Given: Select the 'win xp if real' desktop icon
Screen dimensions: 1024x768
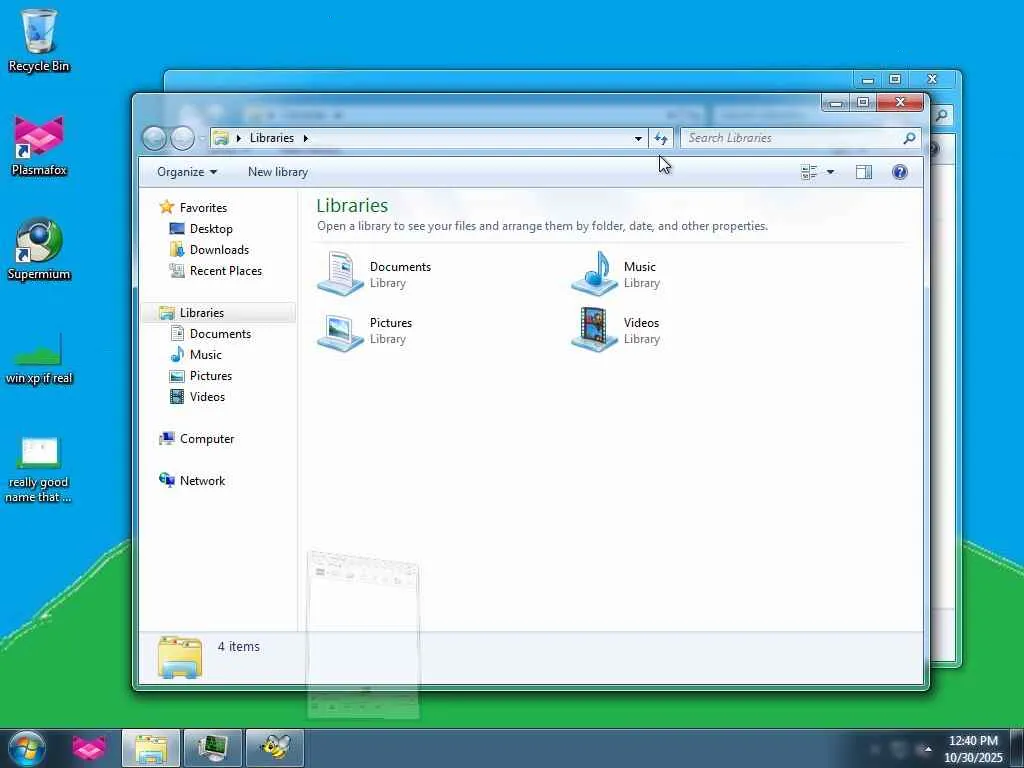Looking at the screenshot, I should (39, 358).
